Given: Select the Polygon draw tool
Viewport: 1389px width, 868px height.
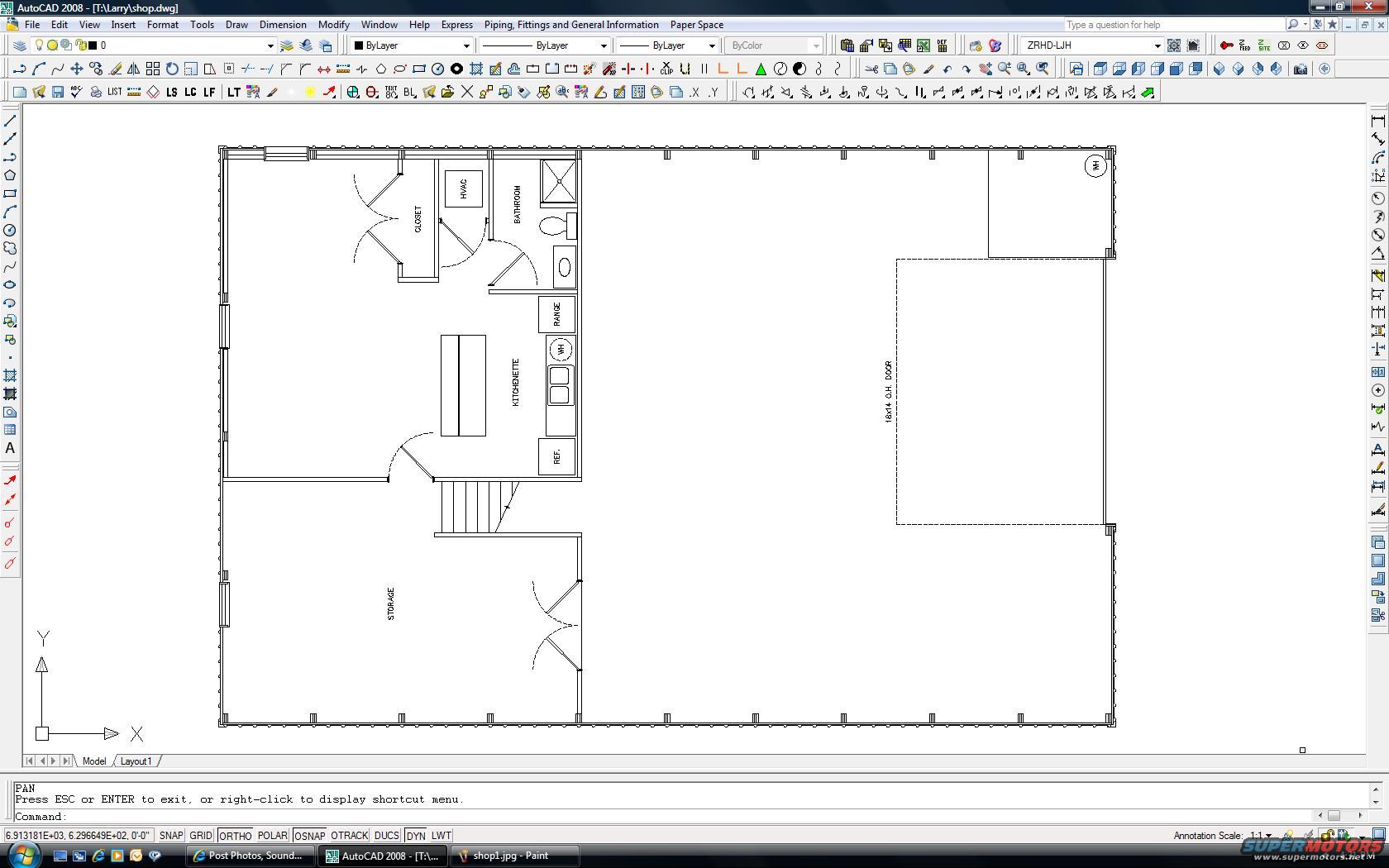Looking at the screenshot, I should 11,175.
